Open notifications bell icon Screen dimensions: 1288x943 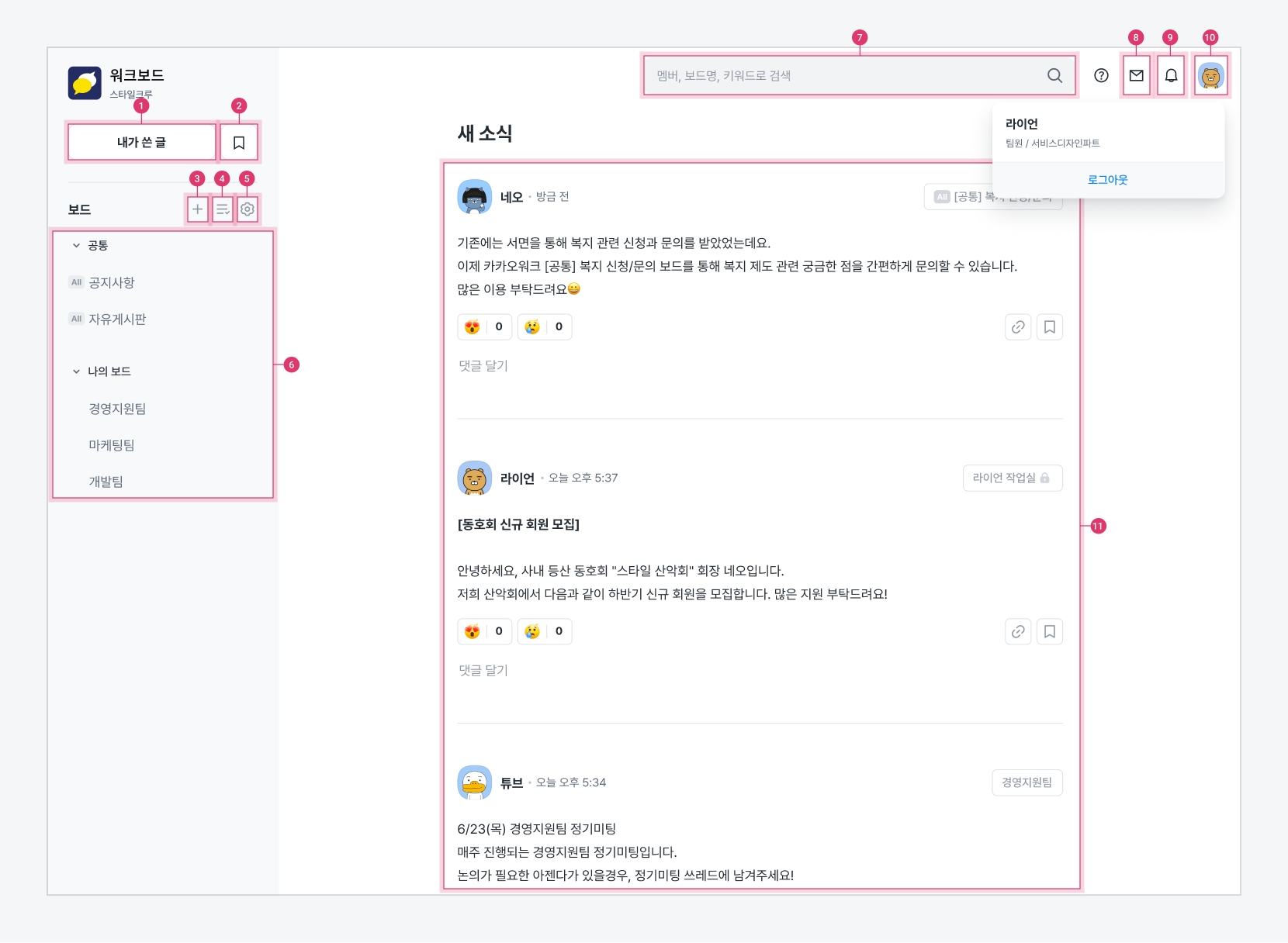1171,76
